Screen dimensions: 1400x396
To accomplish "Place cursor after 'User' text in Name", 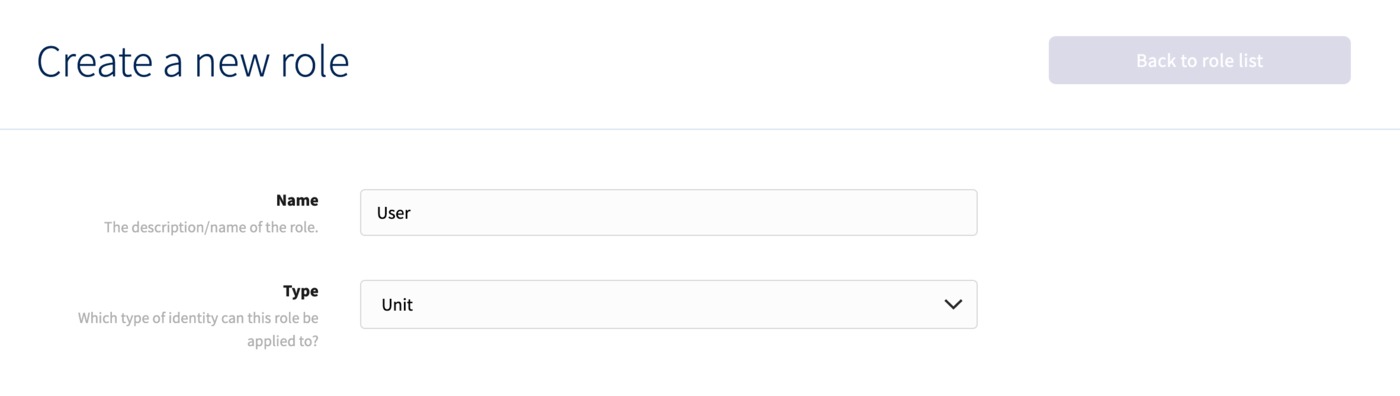I will pos(413,213).
